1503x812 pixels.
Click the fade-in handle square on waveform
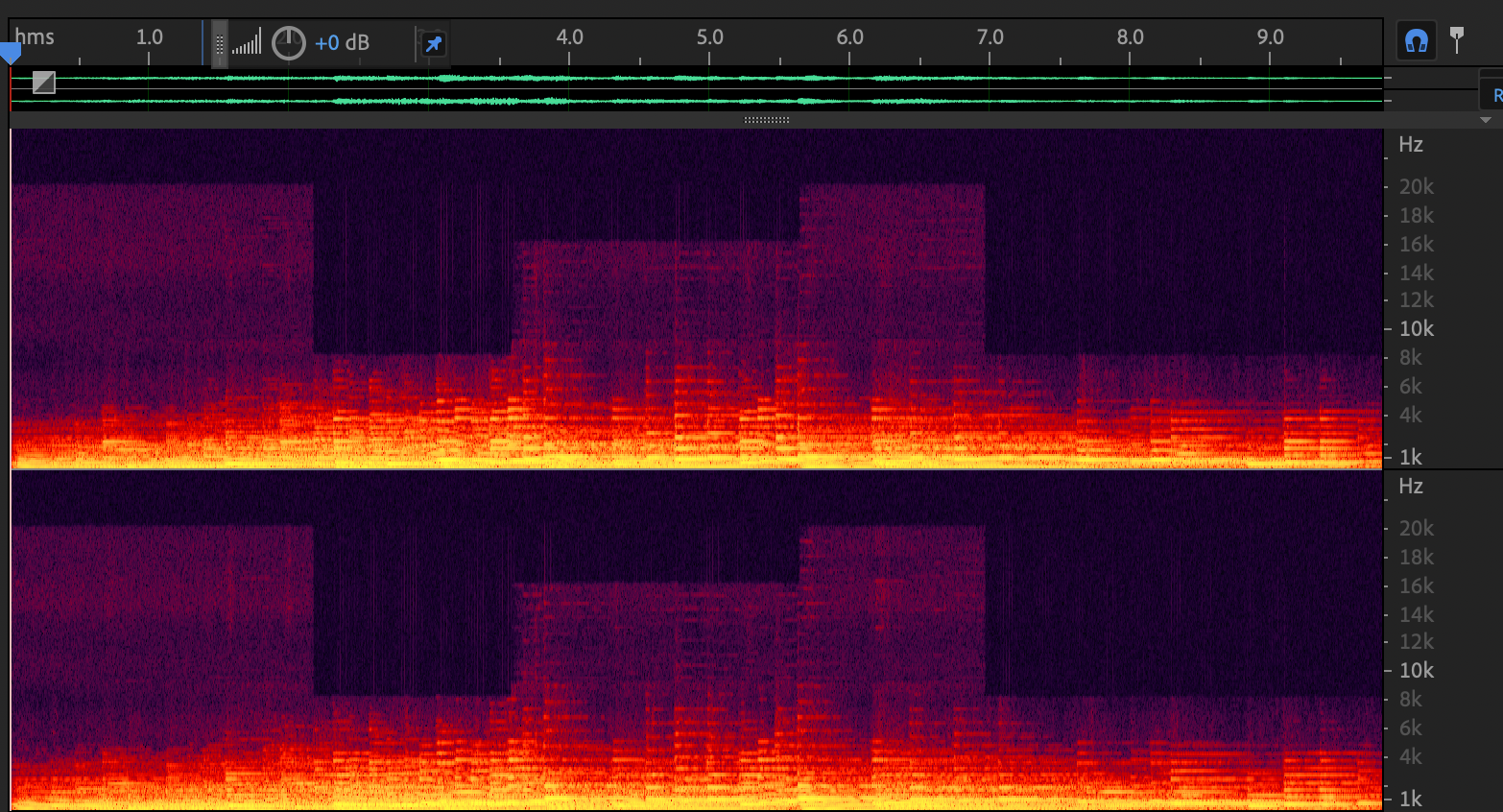pos(44,83)
